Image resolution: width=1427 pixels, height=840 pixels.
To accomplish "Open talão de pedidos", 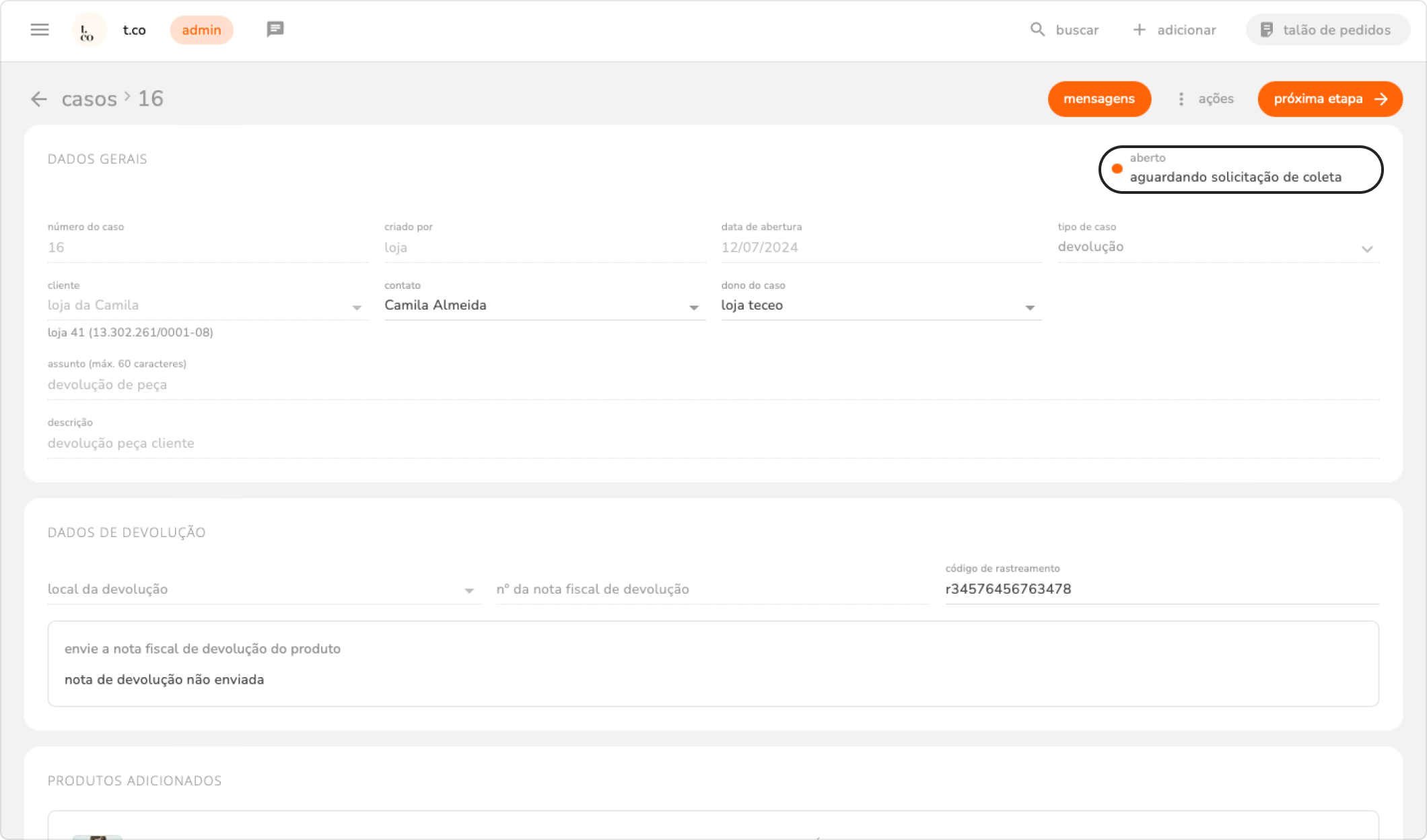I will coord(1327,30).
